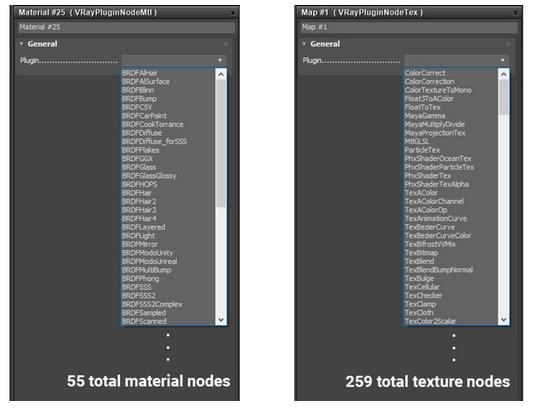Select MayaProjectionTex entry

435,133
